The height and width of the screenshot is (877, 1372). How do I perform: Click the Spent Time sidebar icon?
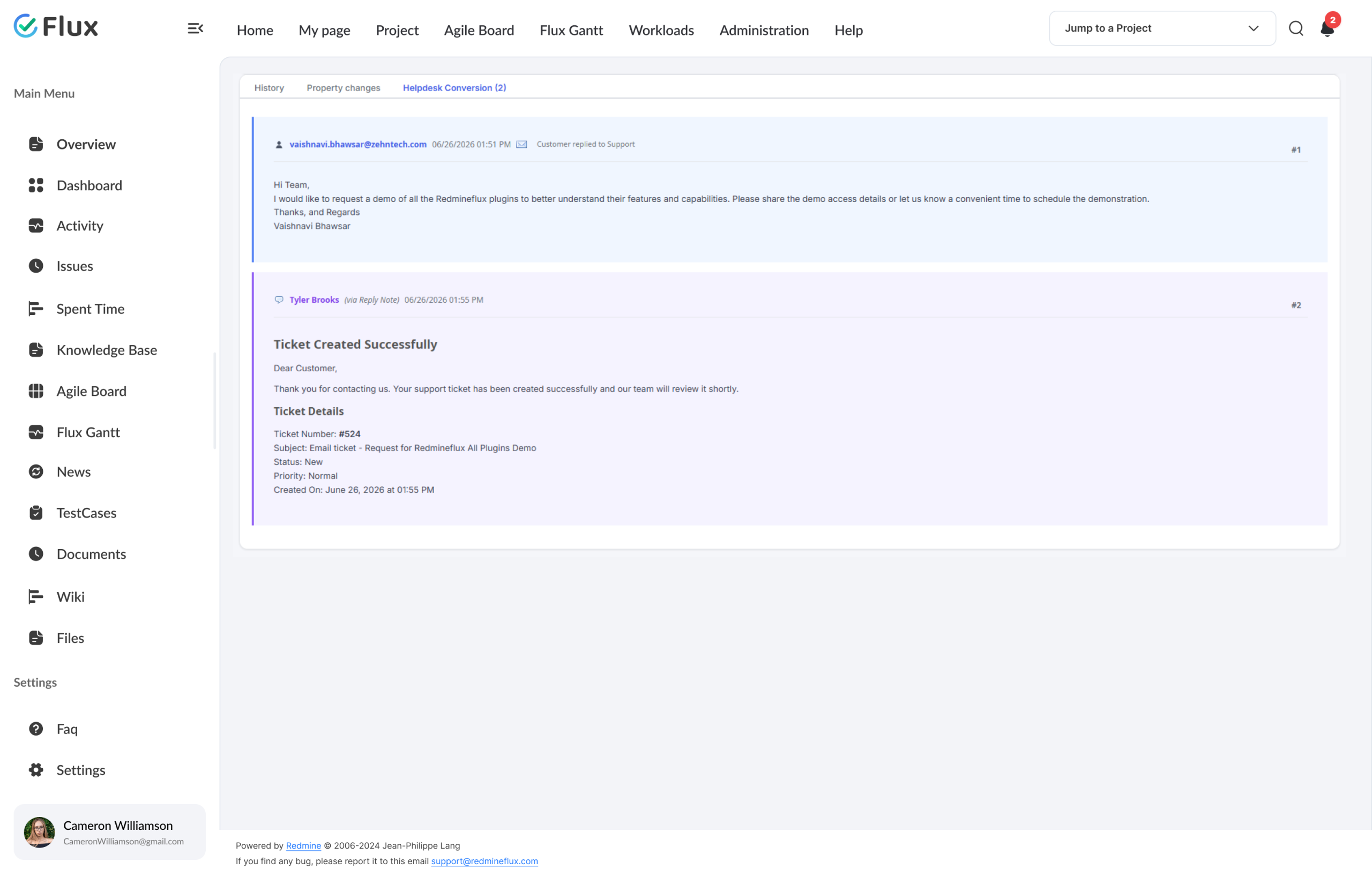click(36, 309)
